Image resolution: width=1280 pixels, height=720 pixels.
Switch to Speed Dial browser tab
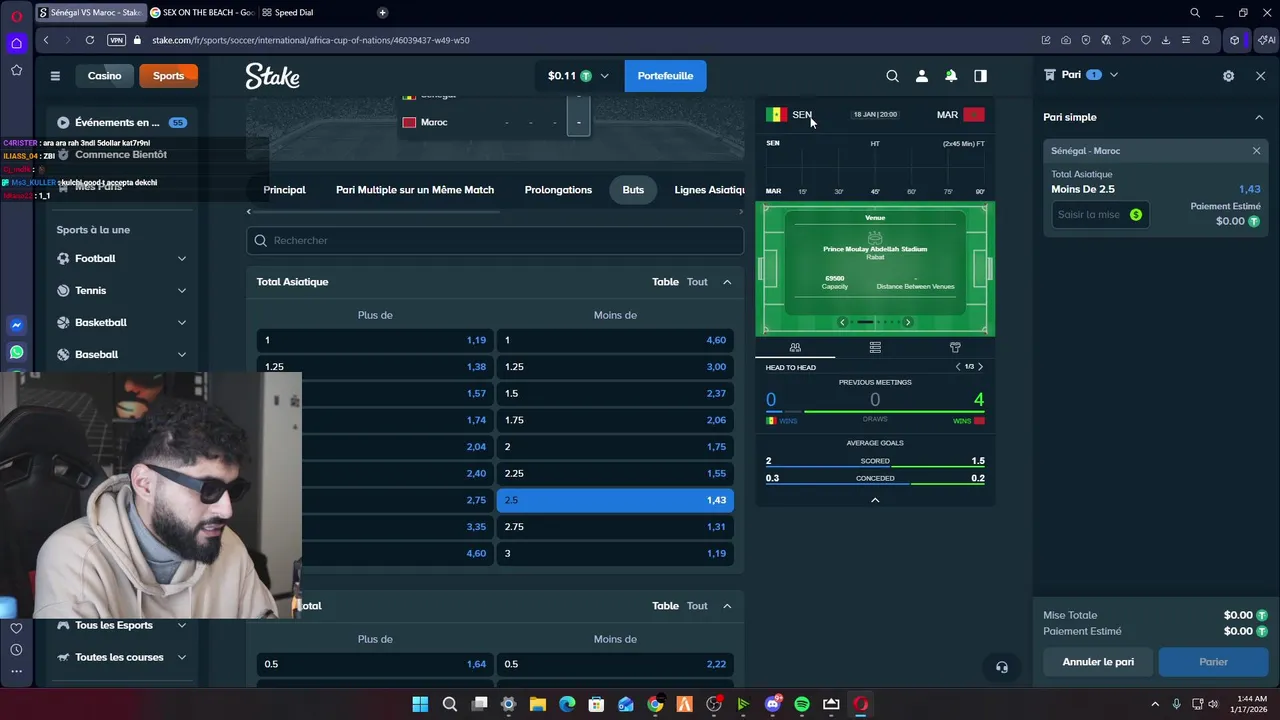click(x=294, y=13)
